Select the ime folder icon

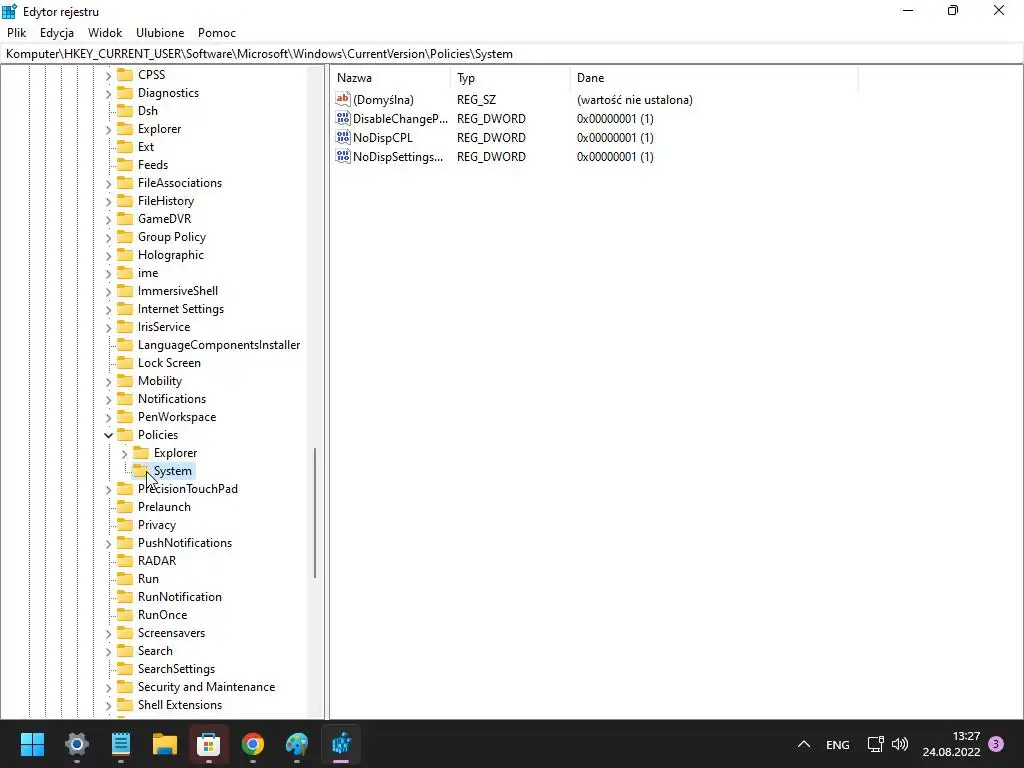point(125,273)
